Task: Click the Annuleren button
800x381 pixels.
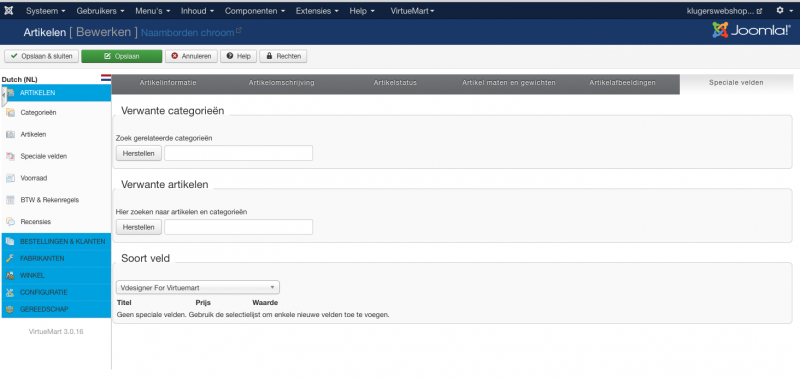Action: pos(191,56)
